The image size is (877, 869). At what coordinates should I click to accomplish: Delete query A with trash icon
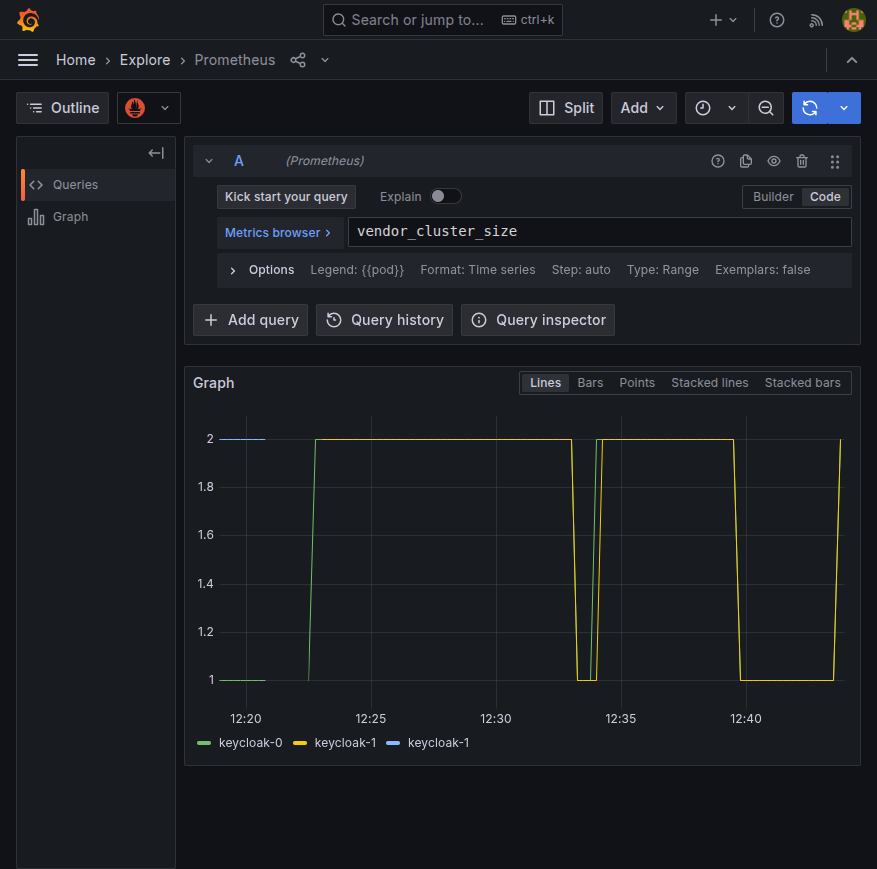pyautogui.click(x=801, y=162)
